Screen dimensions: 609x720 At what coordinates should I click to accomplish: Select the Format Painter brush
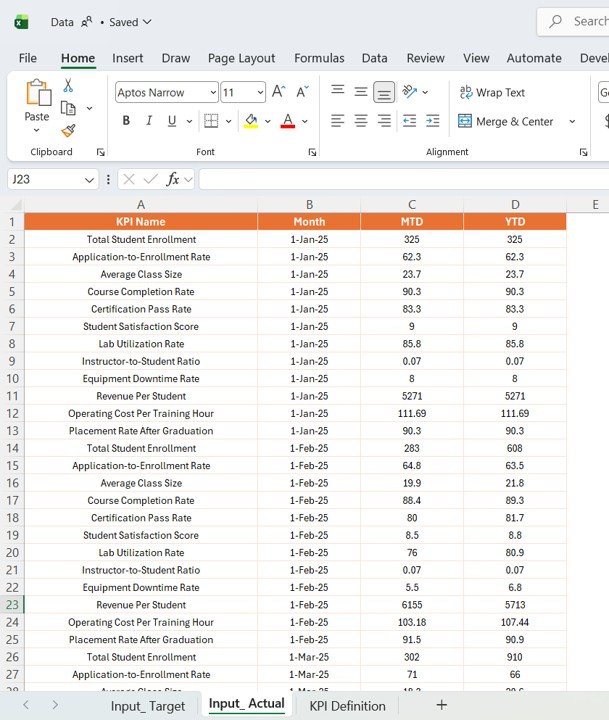(68, 130)
